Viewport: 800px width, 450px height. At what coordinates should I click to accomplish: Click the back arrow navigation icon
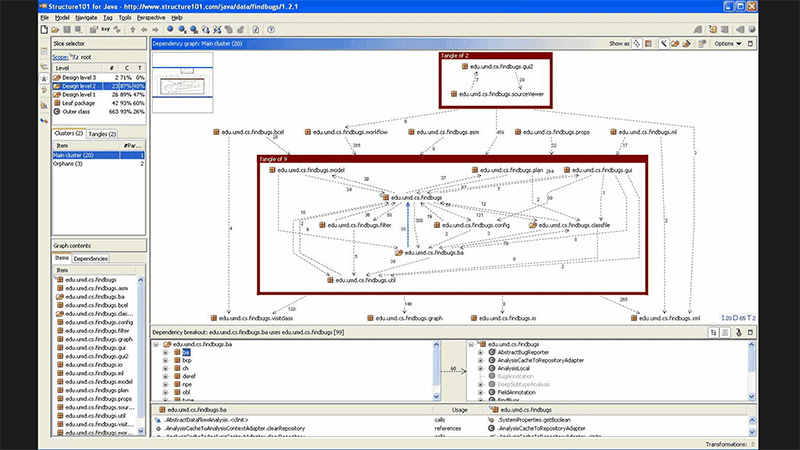tap(144, 30)
